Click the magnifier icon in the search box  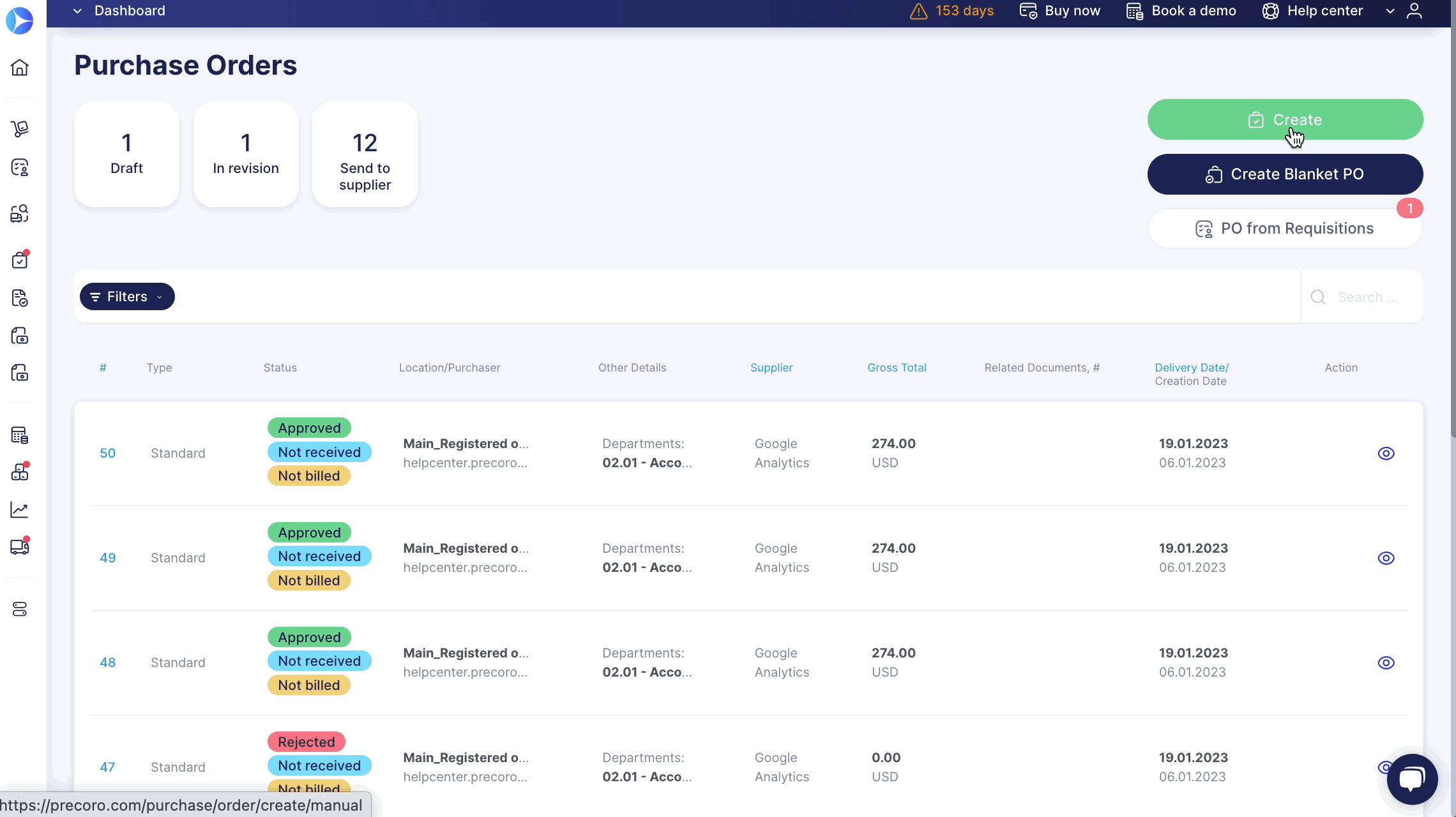tap(1318, 297)
